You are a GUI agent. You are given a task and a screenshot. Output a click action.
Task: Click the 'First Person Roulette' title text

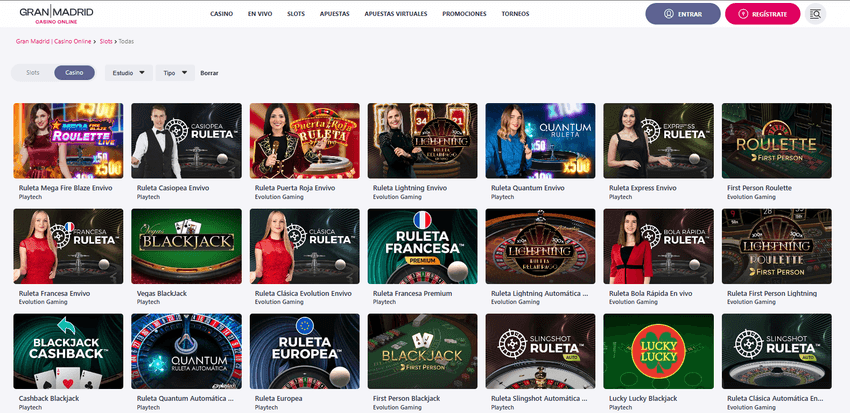pyautogui.click(x=759, y=188)
